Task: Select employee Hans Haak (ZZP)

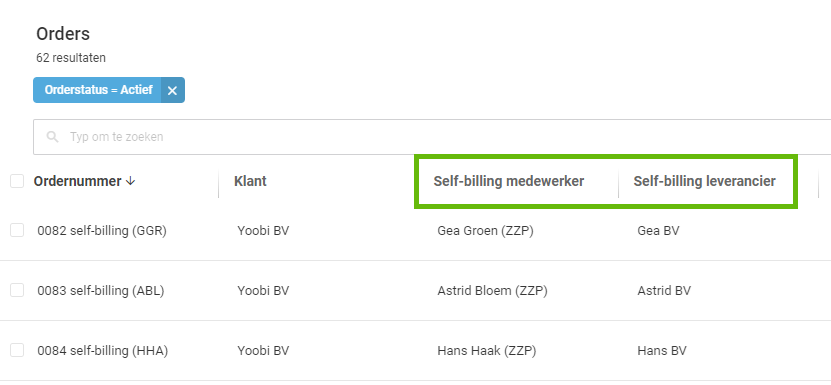Action: coord(487,351)
